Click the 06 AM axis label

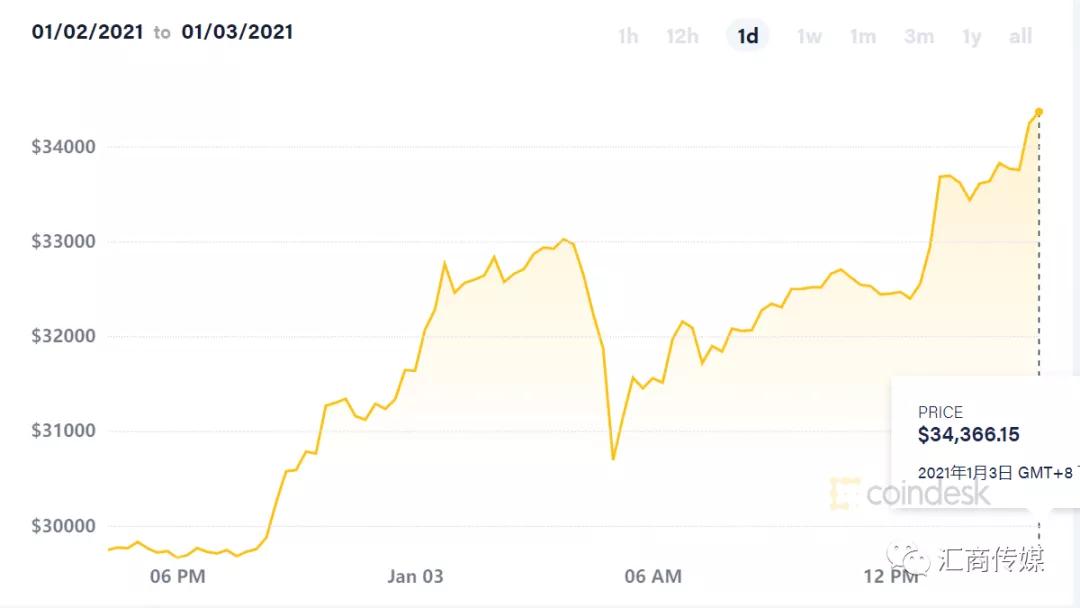652,576
